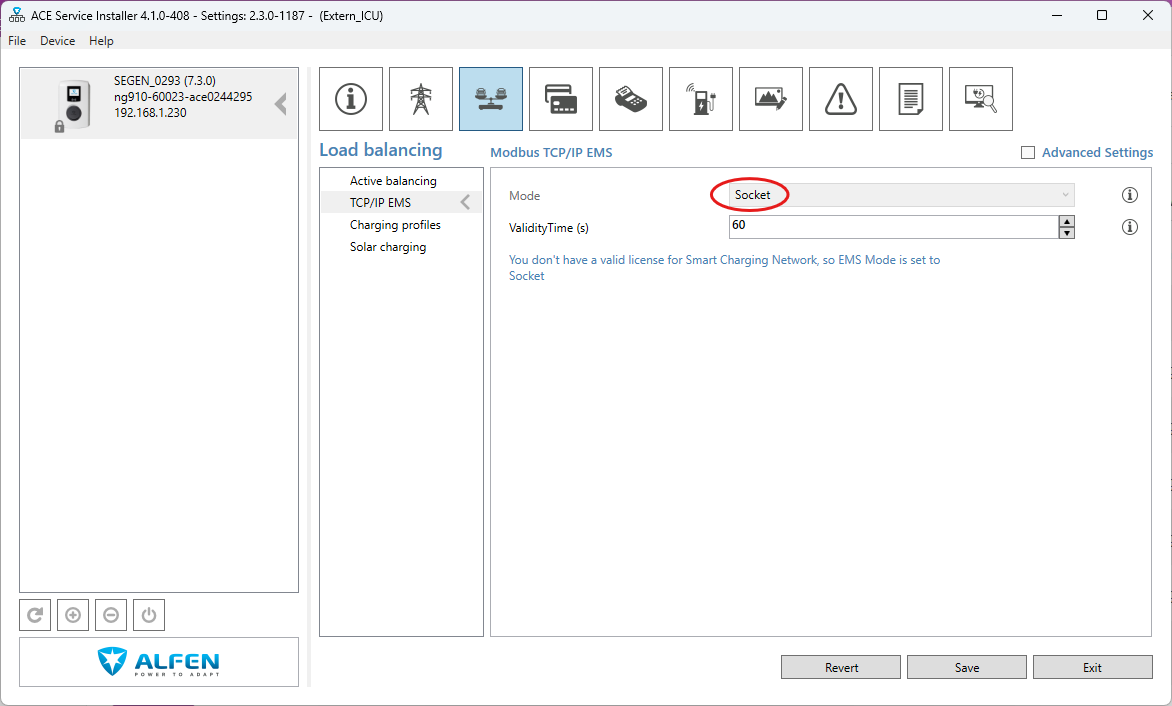The width and height of the screenshot is (1172, 706).
Task: Click the power restart device button
Action: [x=149, y=615]
